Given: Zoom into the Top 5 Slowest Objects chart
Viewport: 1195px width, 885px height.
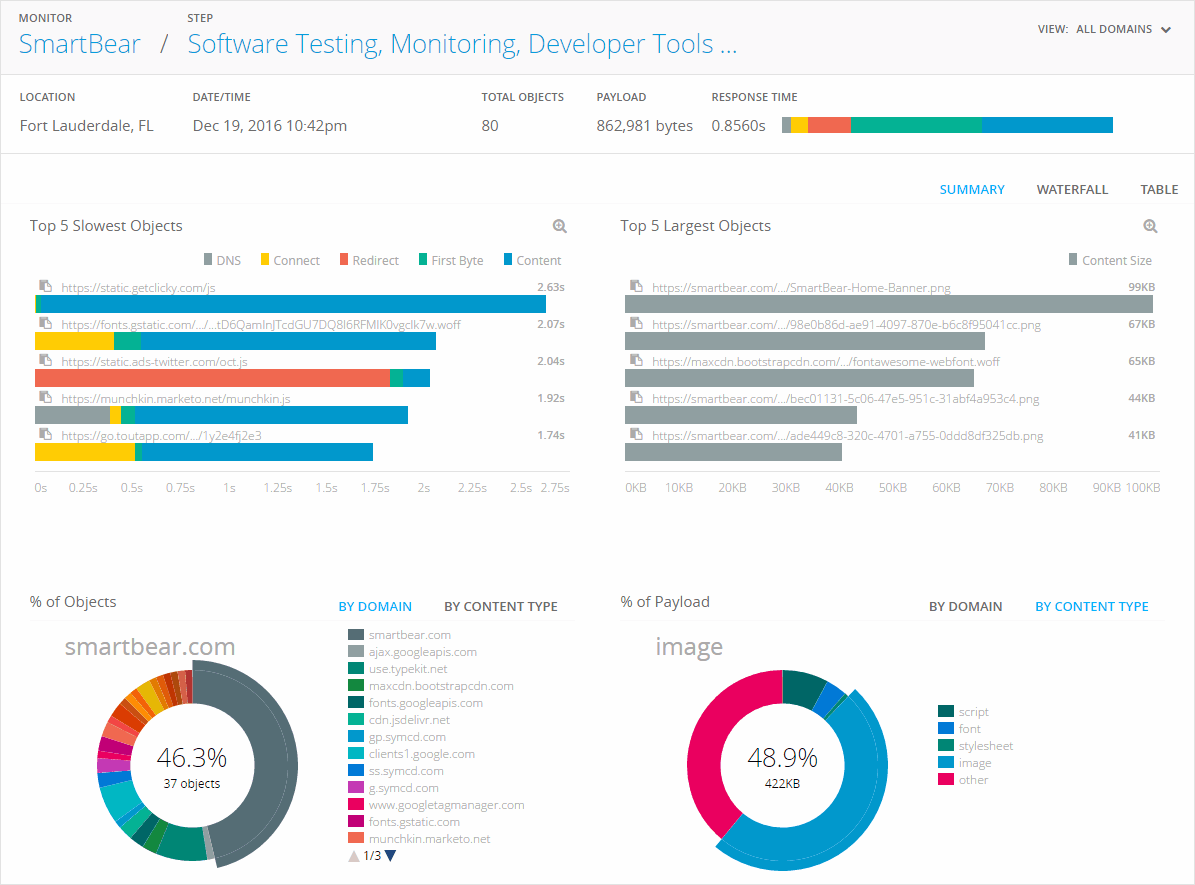Looking at the screenshot, I should pyautogui.click(x=559, y=226).
